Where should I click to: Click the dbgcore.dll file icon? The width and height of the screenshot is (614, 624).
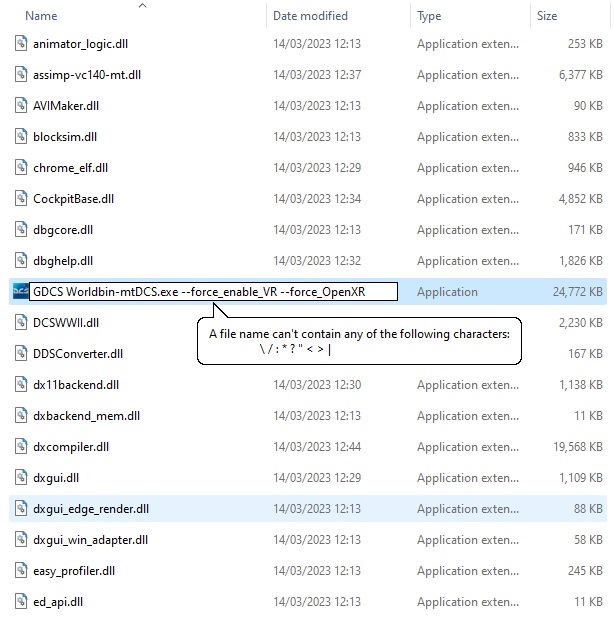click(x=21, y=230)
